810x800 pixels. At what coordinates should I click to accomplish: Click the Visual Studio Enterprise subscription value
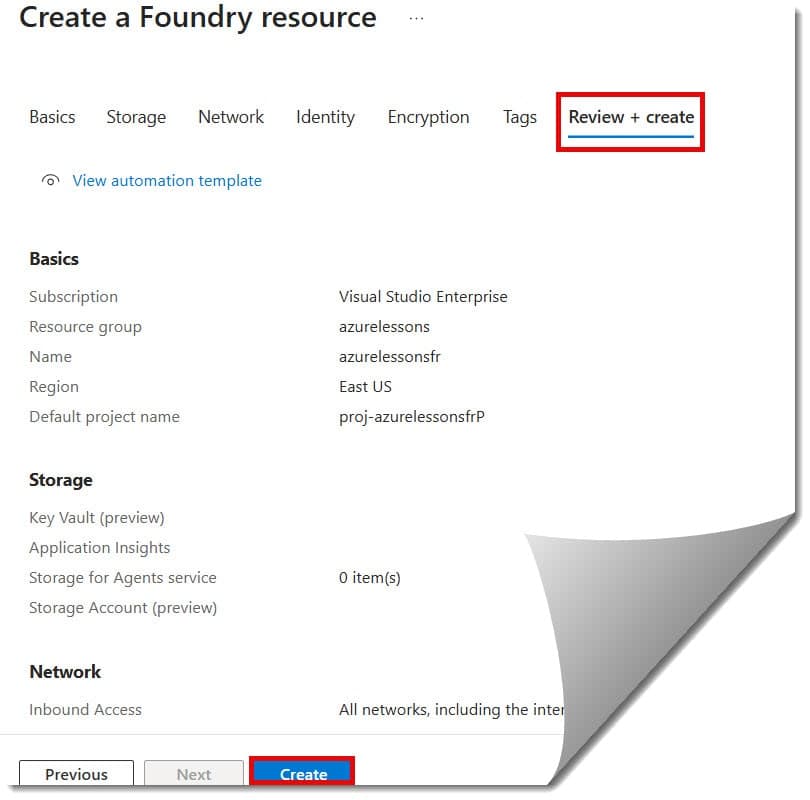tap(423, 296)
